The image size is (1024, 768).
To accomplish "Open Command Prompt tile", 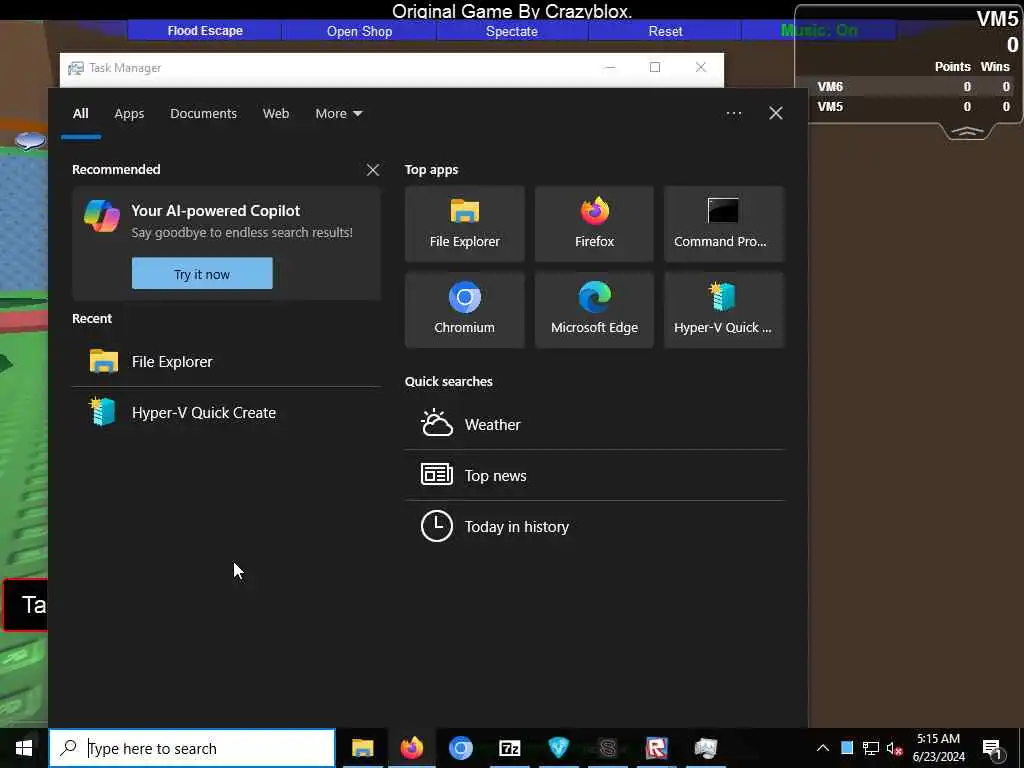I will pyautogui.click(x=724, y=223).
